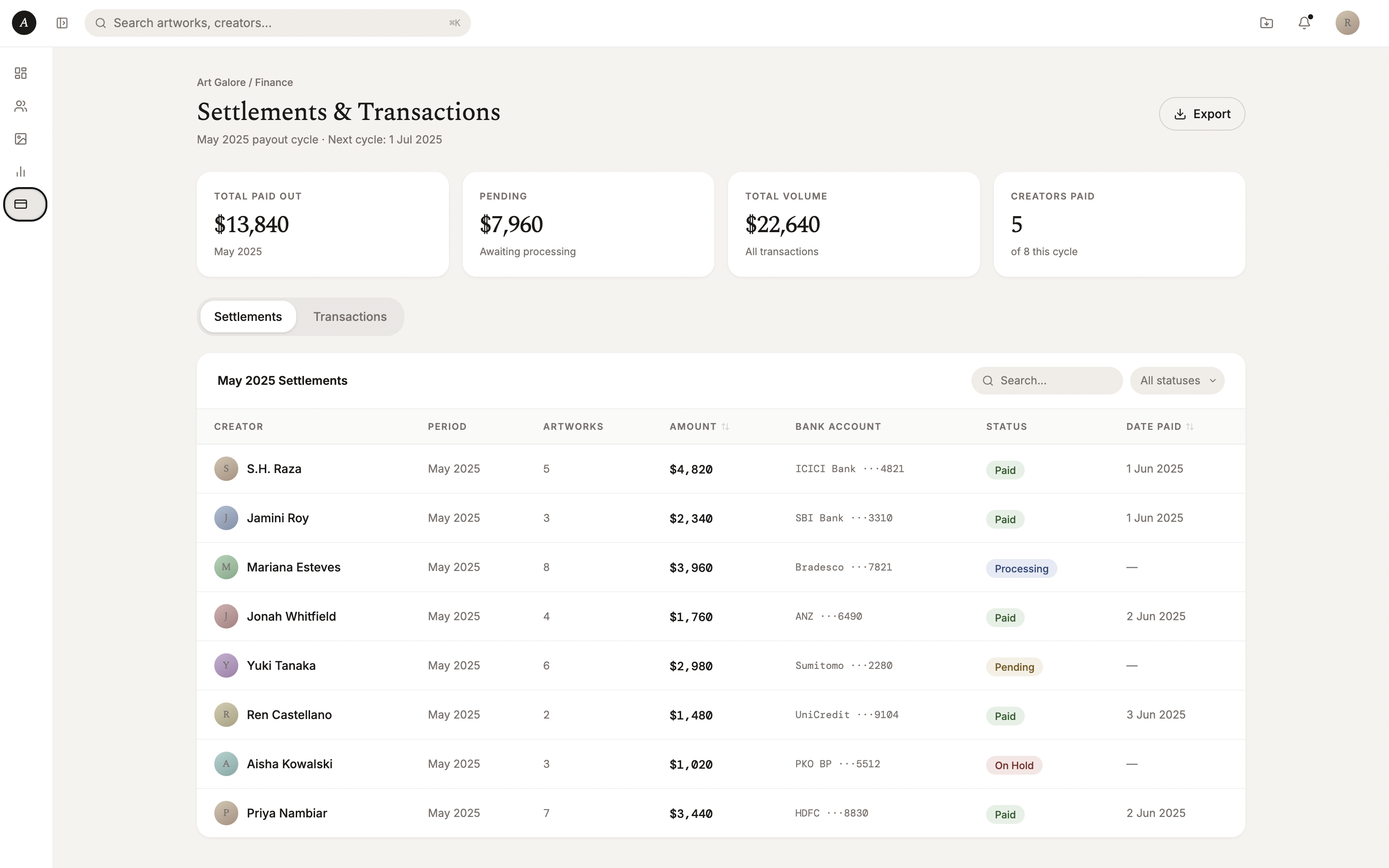Screen dimensions: 1389x868
Task: Click PKO BP ···5512 account
Action: pos(837,764)
